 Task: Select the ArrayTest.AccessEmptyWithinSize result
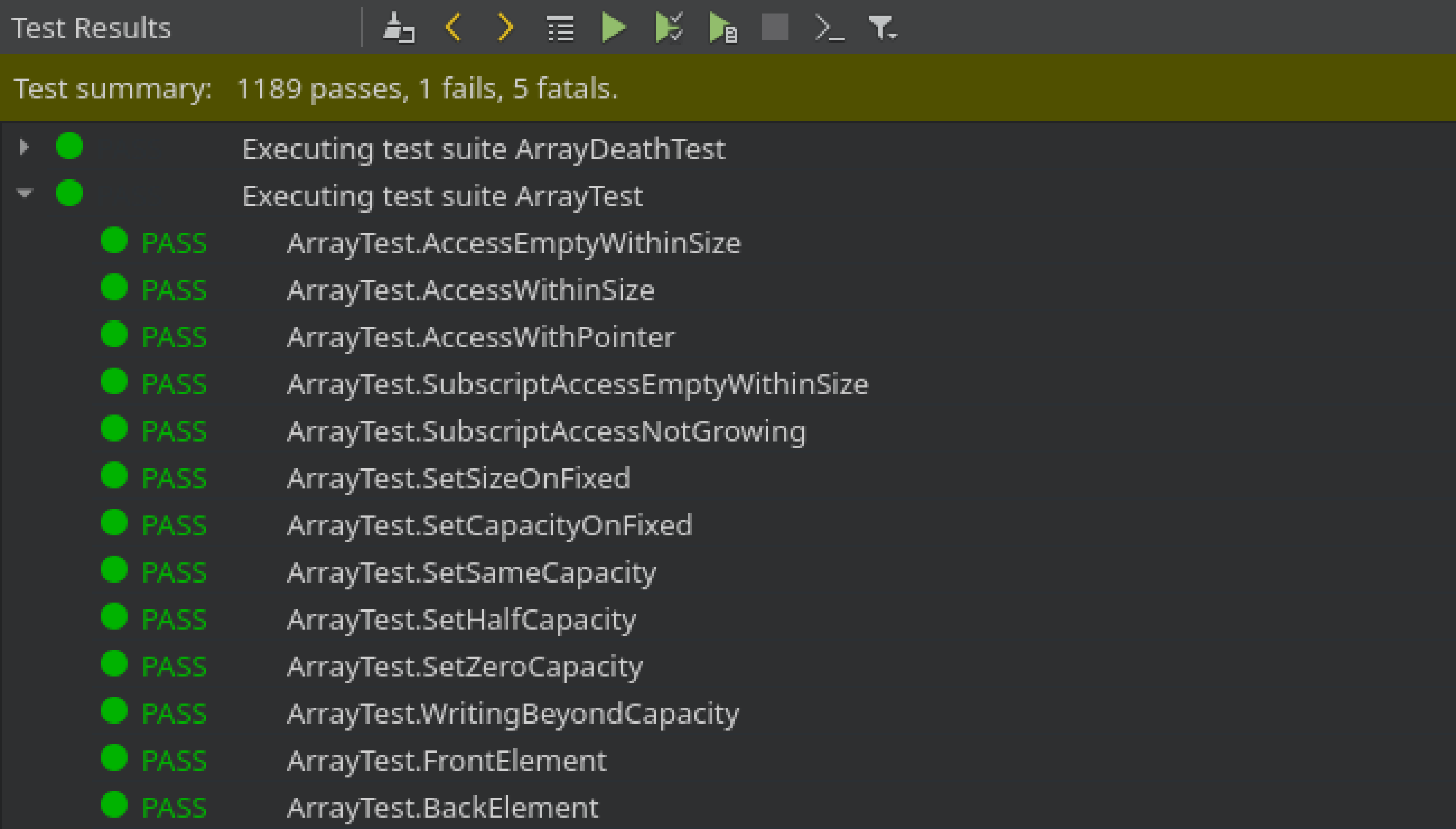coord(513,244)
